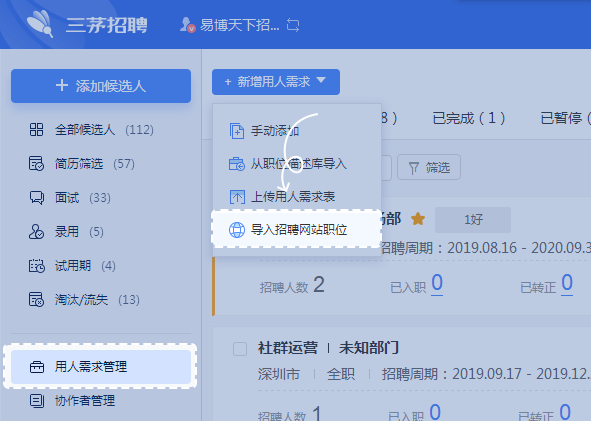This screenshot has height=421, width=591.
Task: Click the 手动添加 document-plus icon
Action: tap(237, 131)
